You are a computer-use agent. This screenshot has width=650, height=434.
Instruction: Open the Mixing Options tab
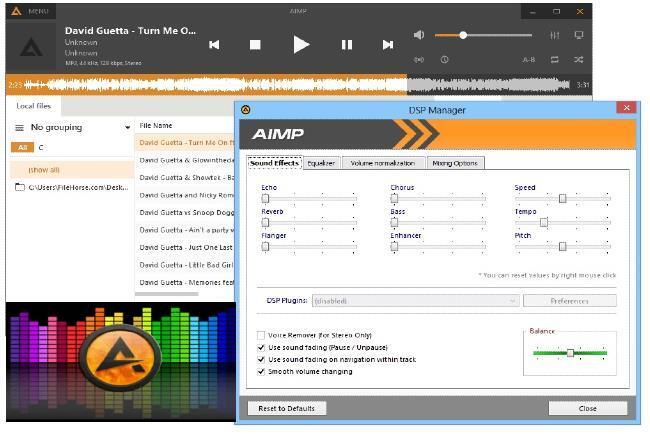point(455,163)
